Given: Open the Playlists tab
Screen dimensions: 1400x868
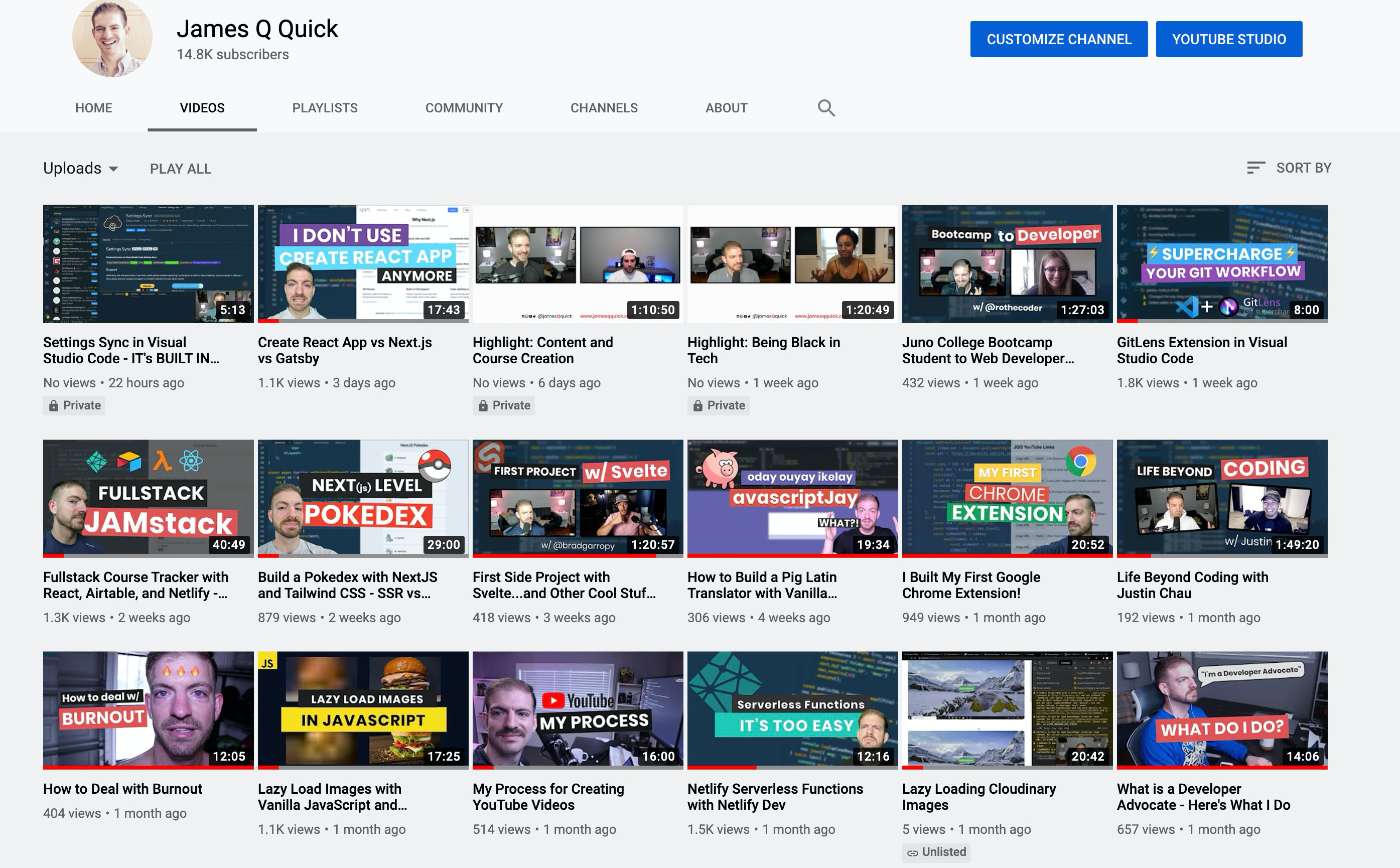Looking at the screenshot, I should pos(325,108).
